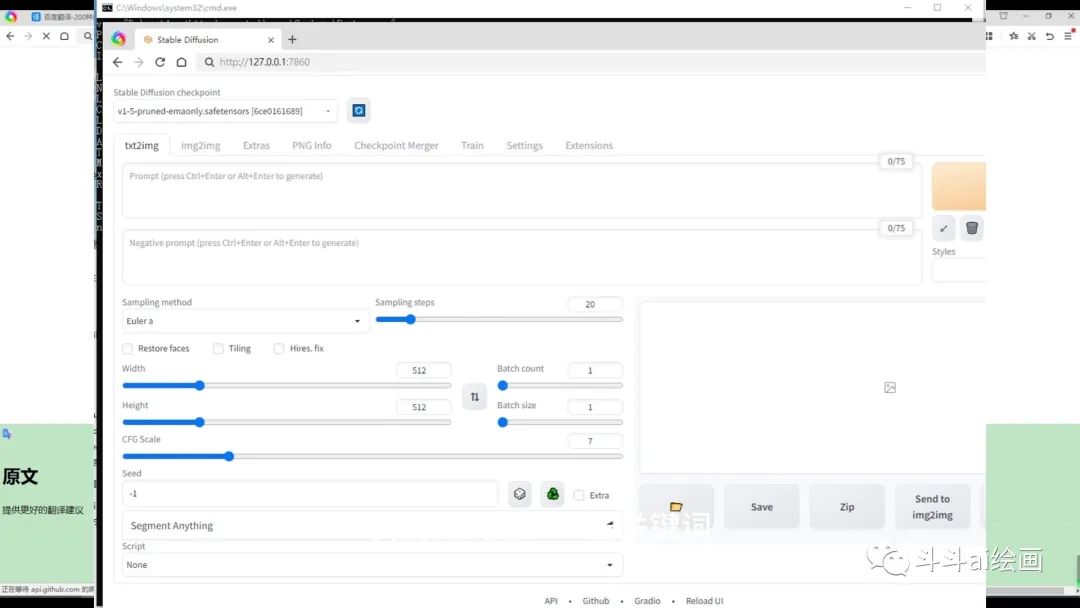The image size is (1080, 608).
Task: Click home icon in background browser window
Action: point(65,36)
